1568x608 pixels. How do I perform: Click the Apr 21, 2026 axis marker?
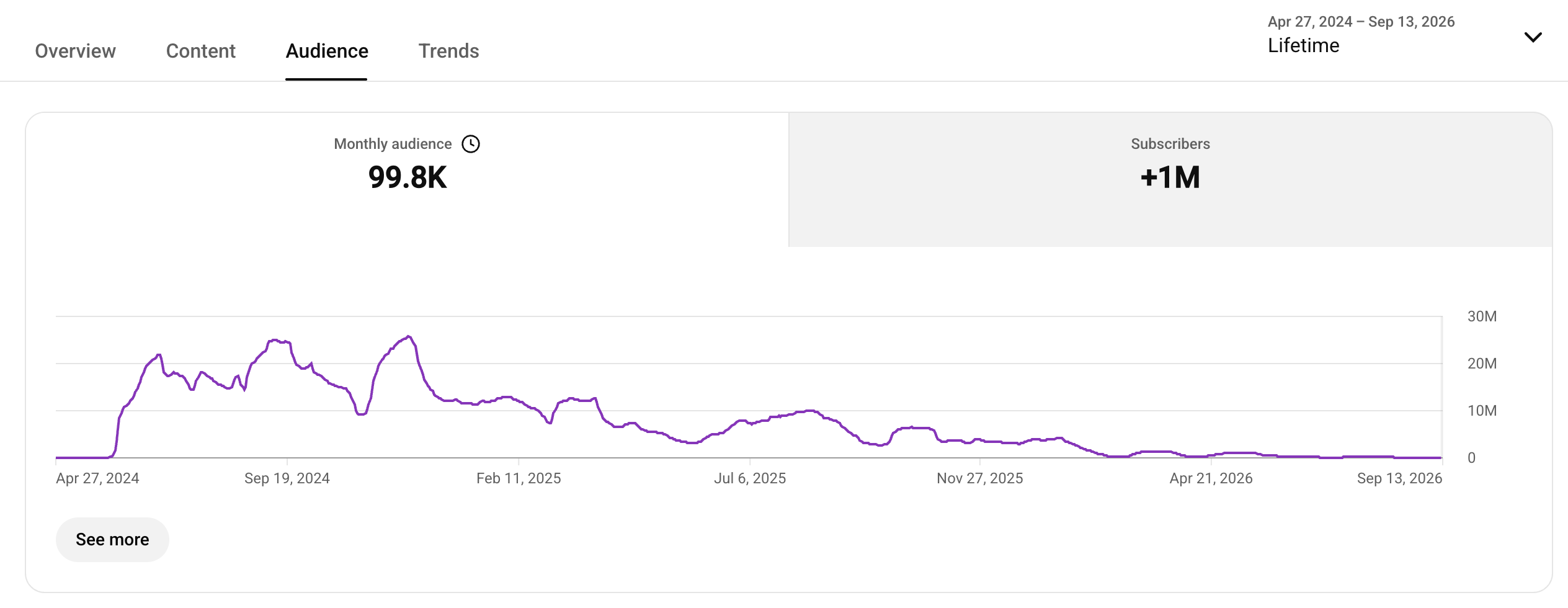tap(1211, 478)
